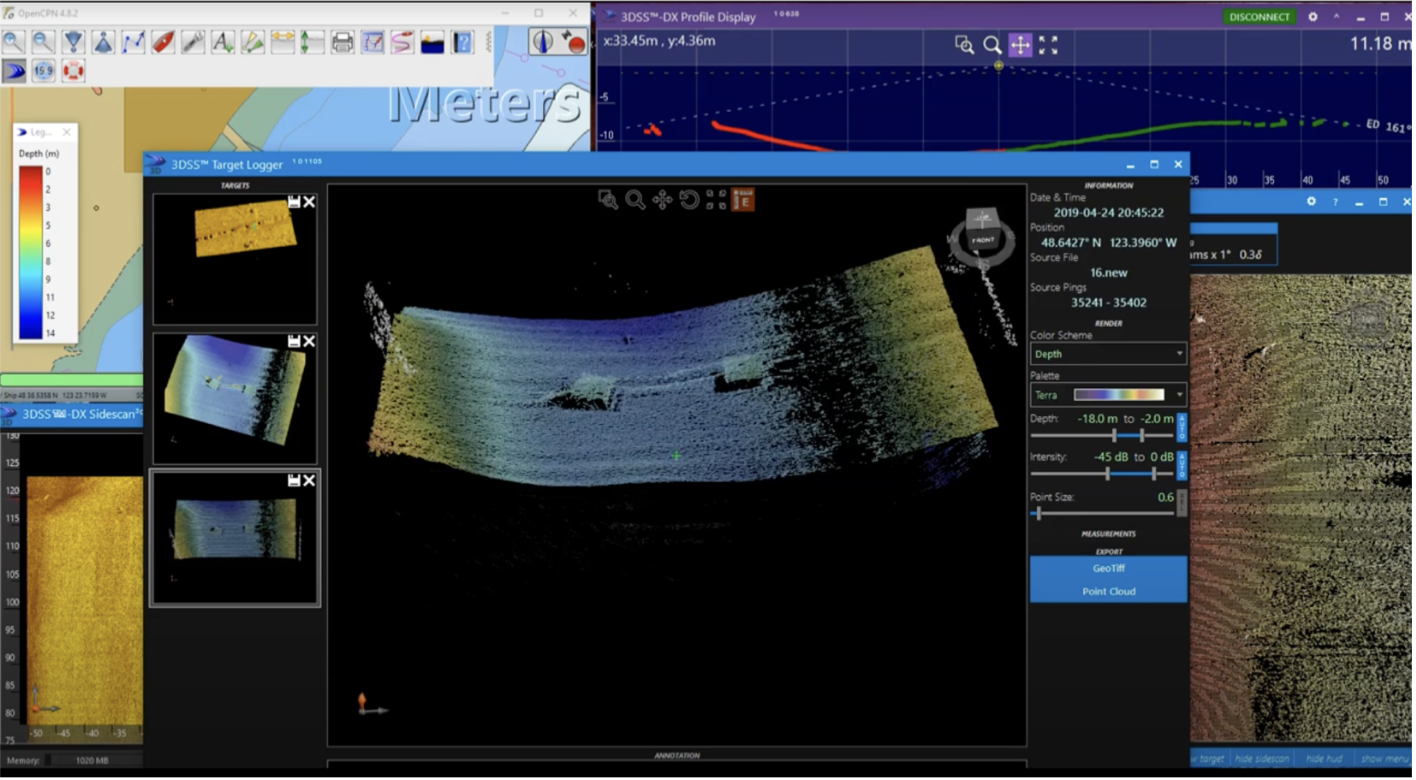Image resolution: width=1416 pixels, height=780 pixels.
Task: Click the magnifier zoom icon in Profile Display
Action: tap(991, 45)
